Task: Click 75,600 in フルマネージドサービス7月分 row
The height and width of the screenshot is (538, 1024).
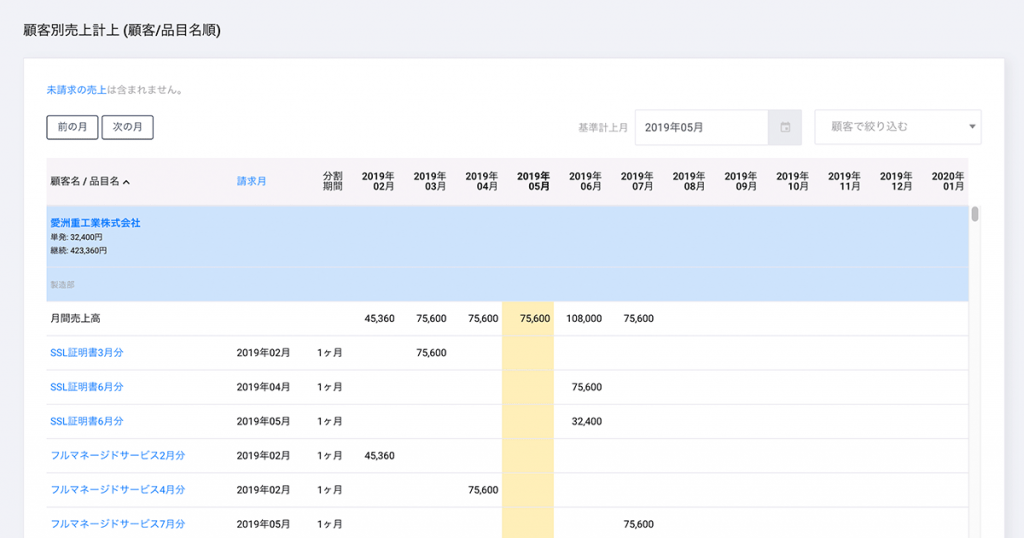Action: (x=639, y=524)
